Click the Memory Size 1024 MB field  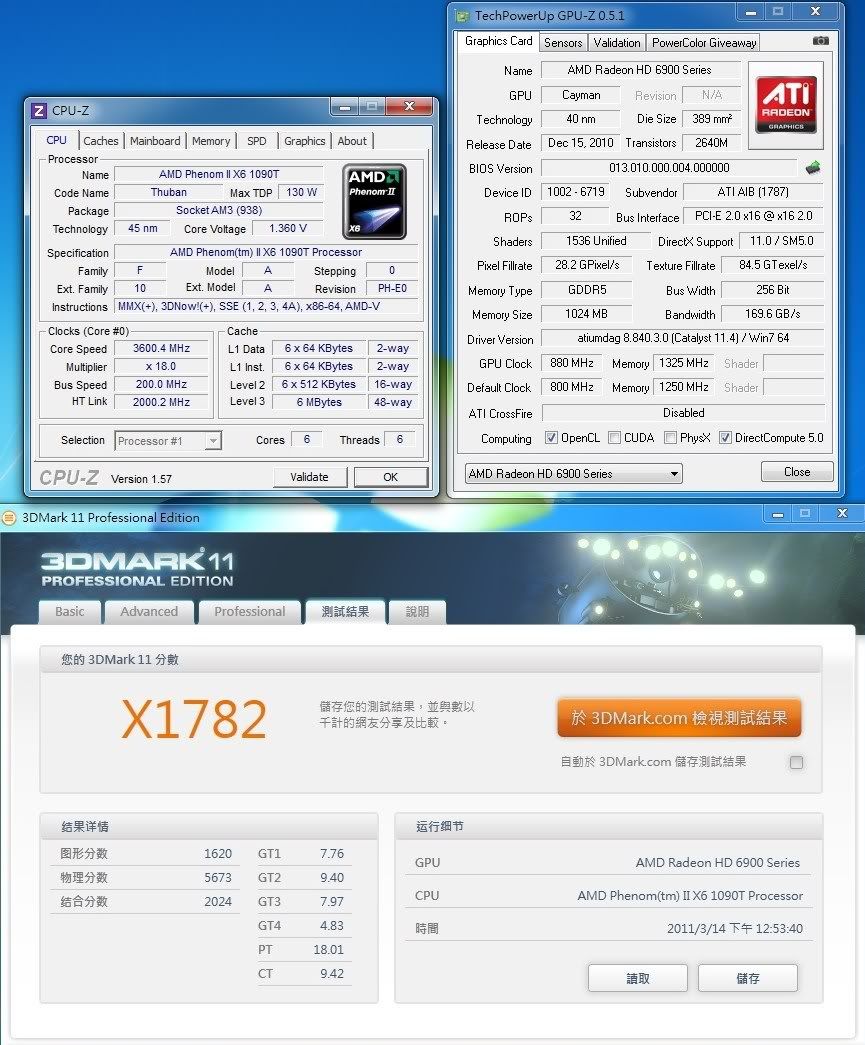pyautogui.click(x=586, y=314)
